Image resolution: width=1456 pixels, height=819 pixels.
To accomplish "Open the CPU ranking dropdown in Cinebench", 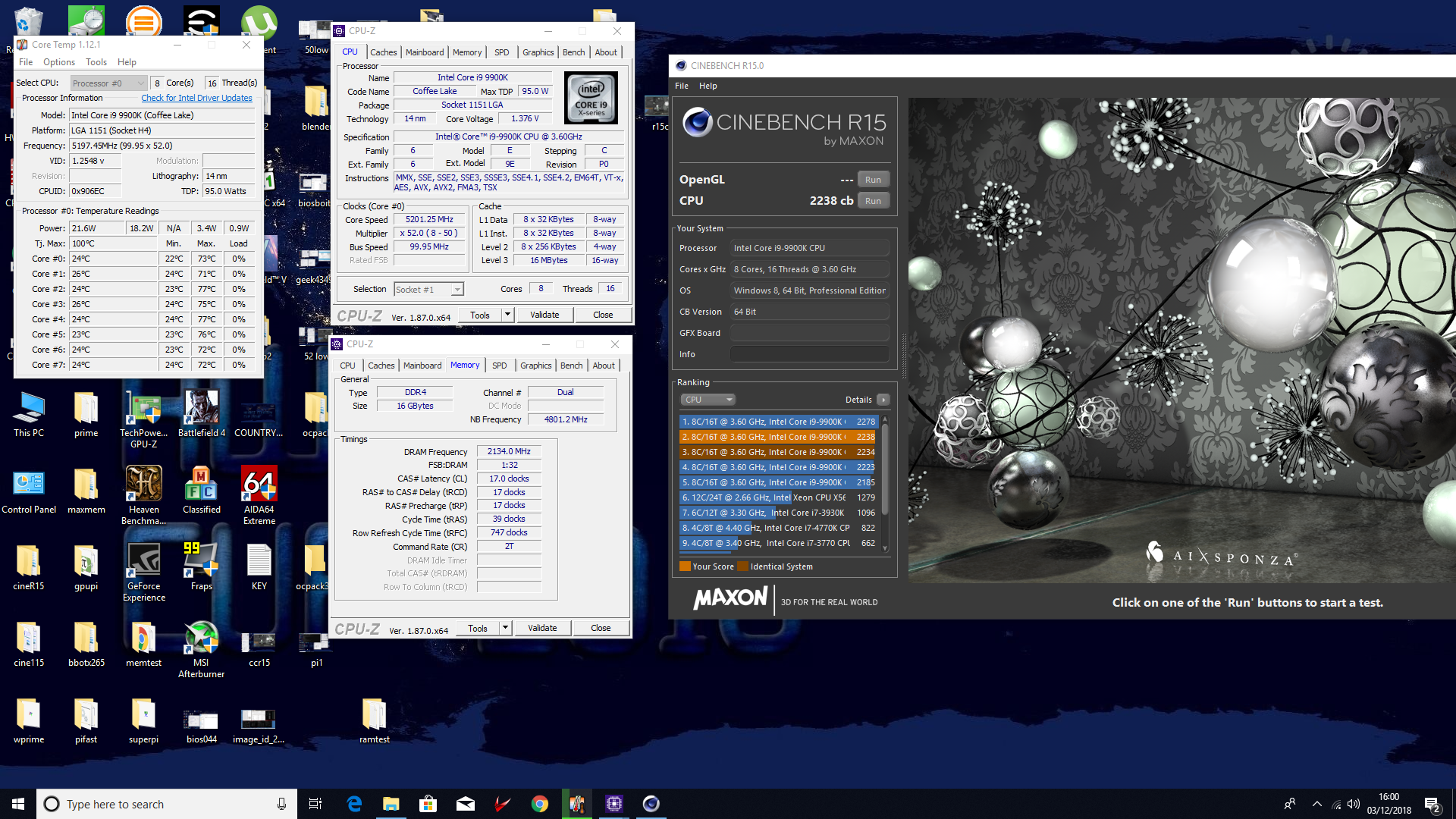I will (708, 400).
